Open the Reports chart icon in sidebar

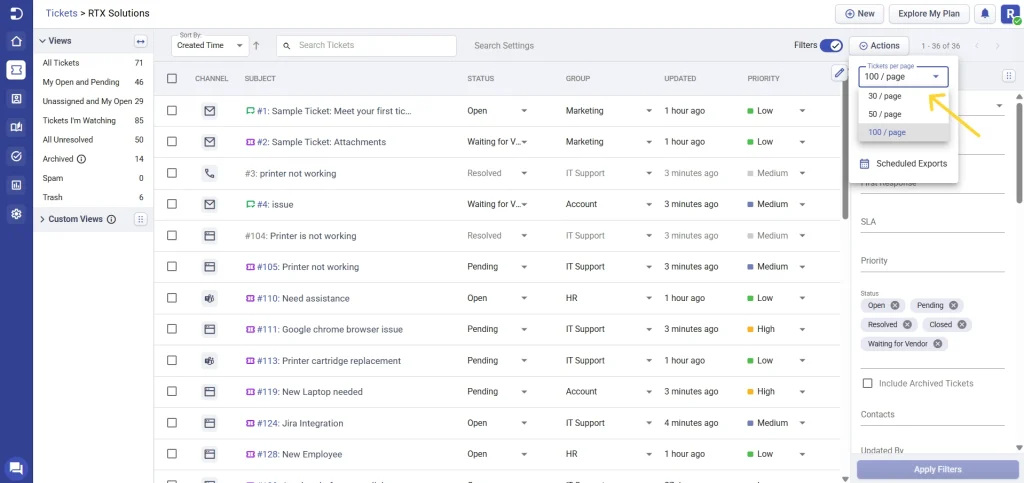pyautogui.click(x=16, y=185)
